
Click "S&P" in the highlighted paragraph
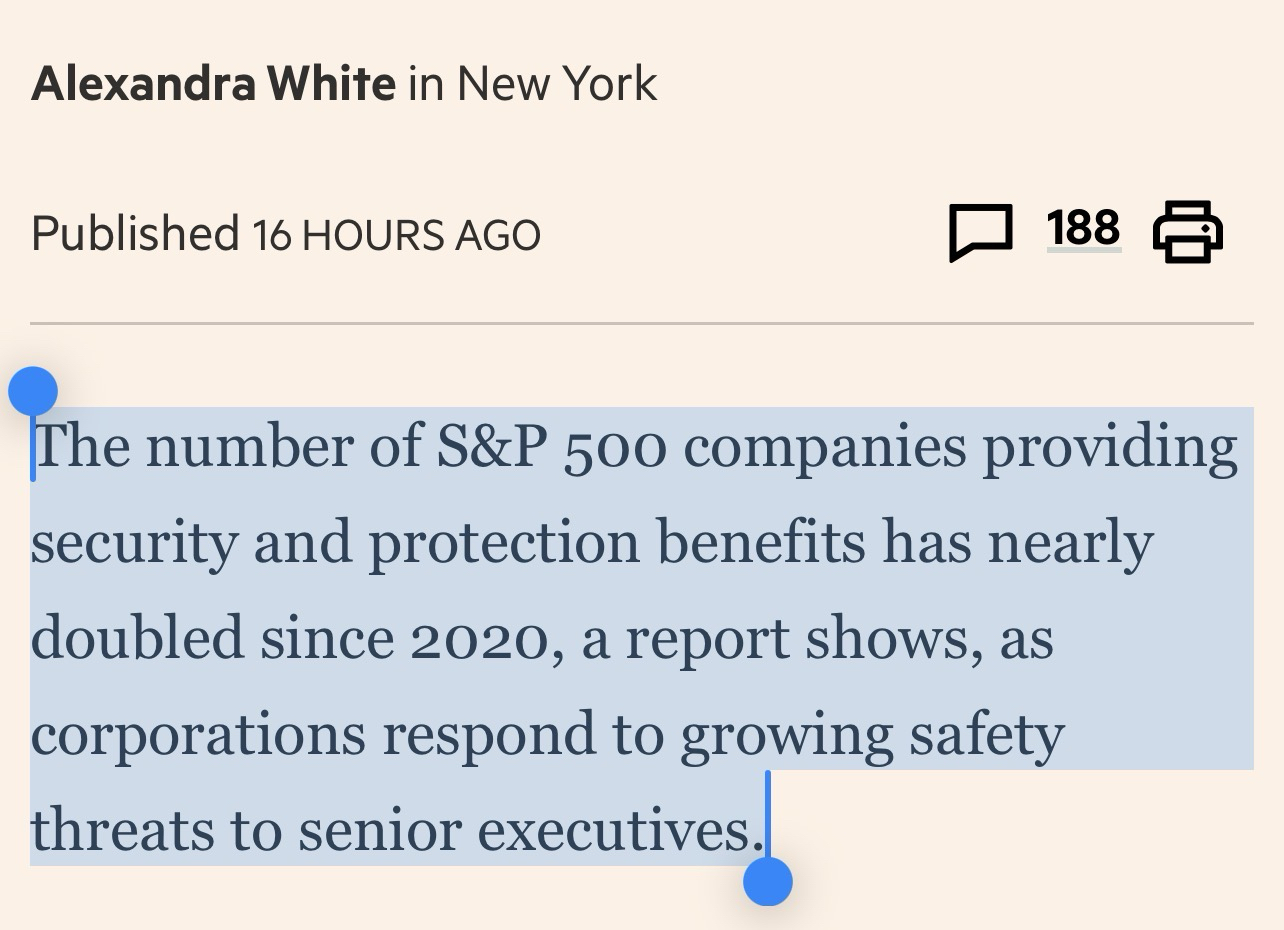click(491, 446)
